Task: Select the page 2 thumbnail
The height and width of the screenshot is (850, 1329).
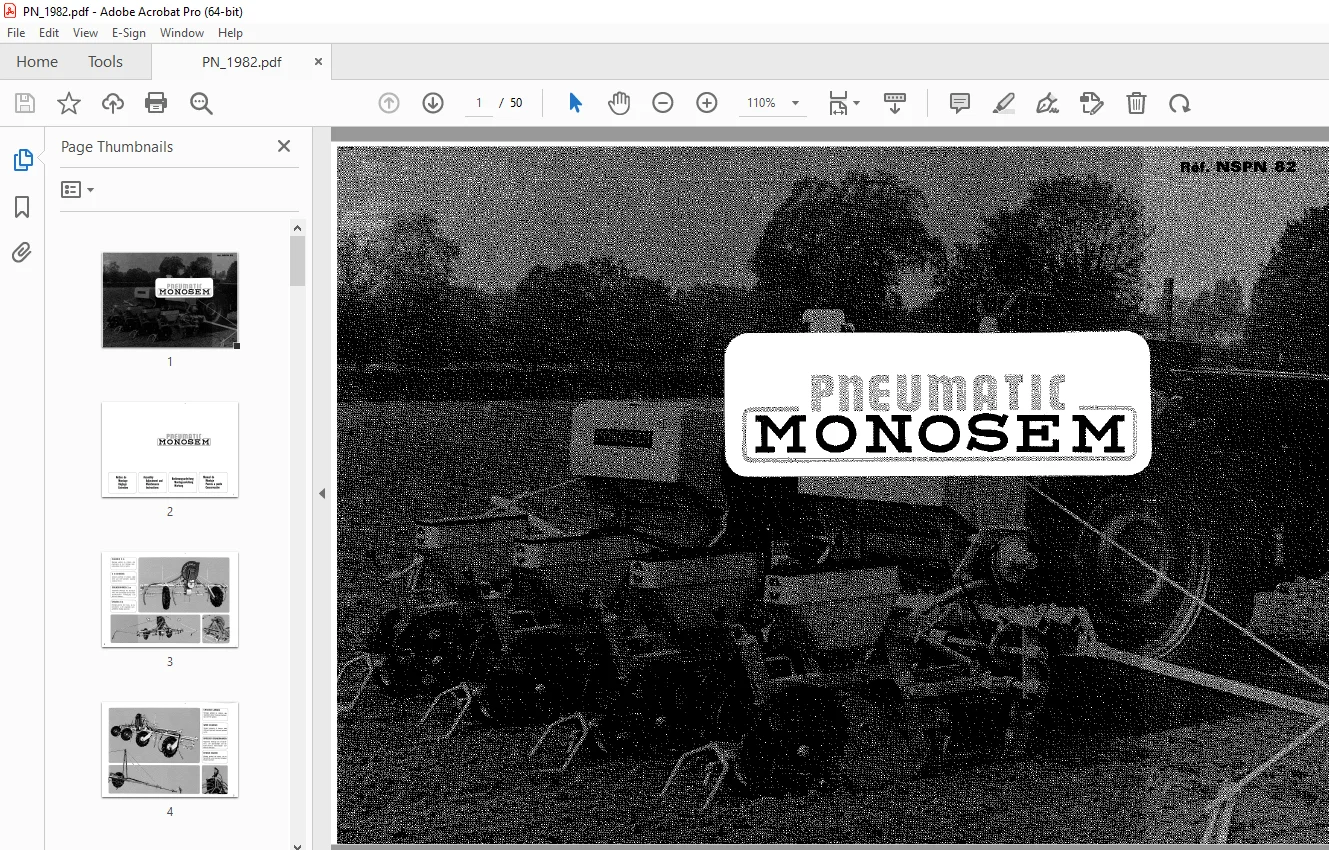Action: 170,449
